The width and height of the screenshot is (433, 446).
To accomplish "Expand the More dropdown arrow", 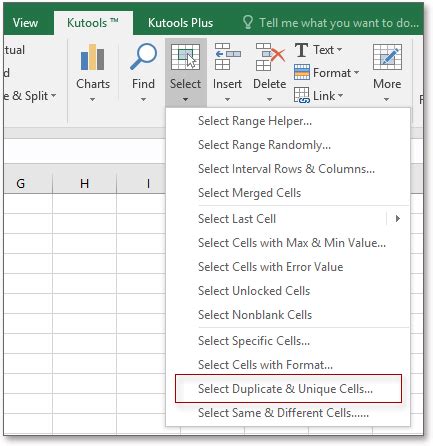I will [x=387, y=99].
